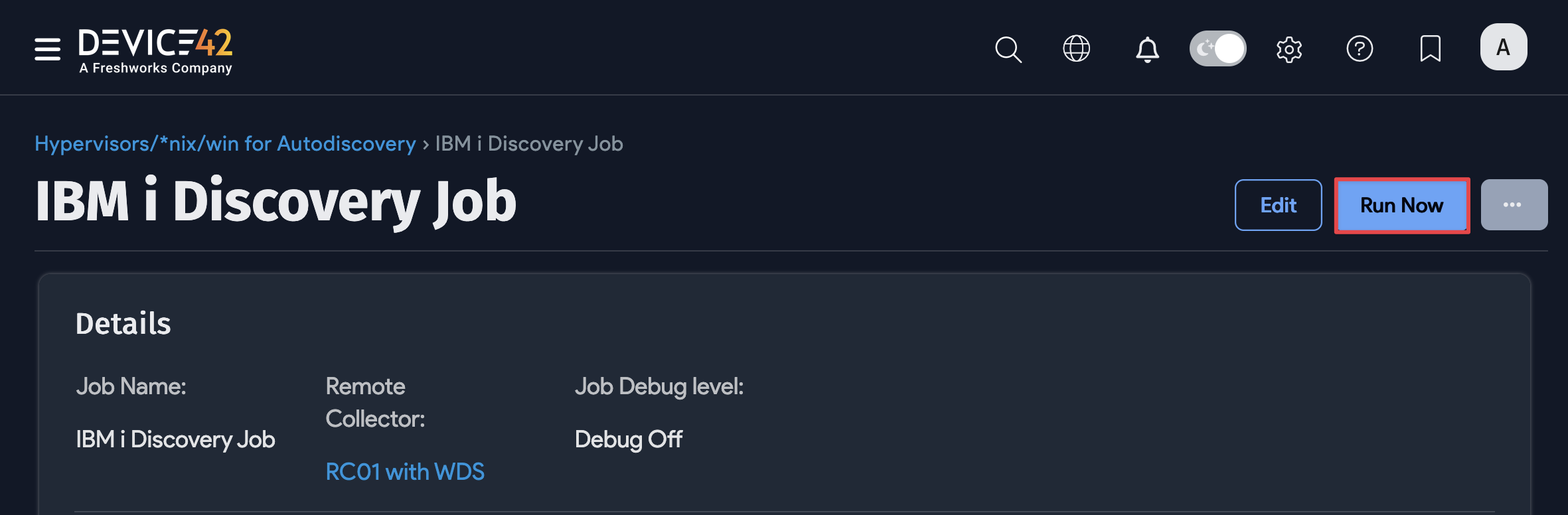The height and width of the screenshot is (515, 1568).
Task: View notifications via the bell icon
Action: 1146,48
